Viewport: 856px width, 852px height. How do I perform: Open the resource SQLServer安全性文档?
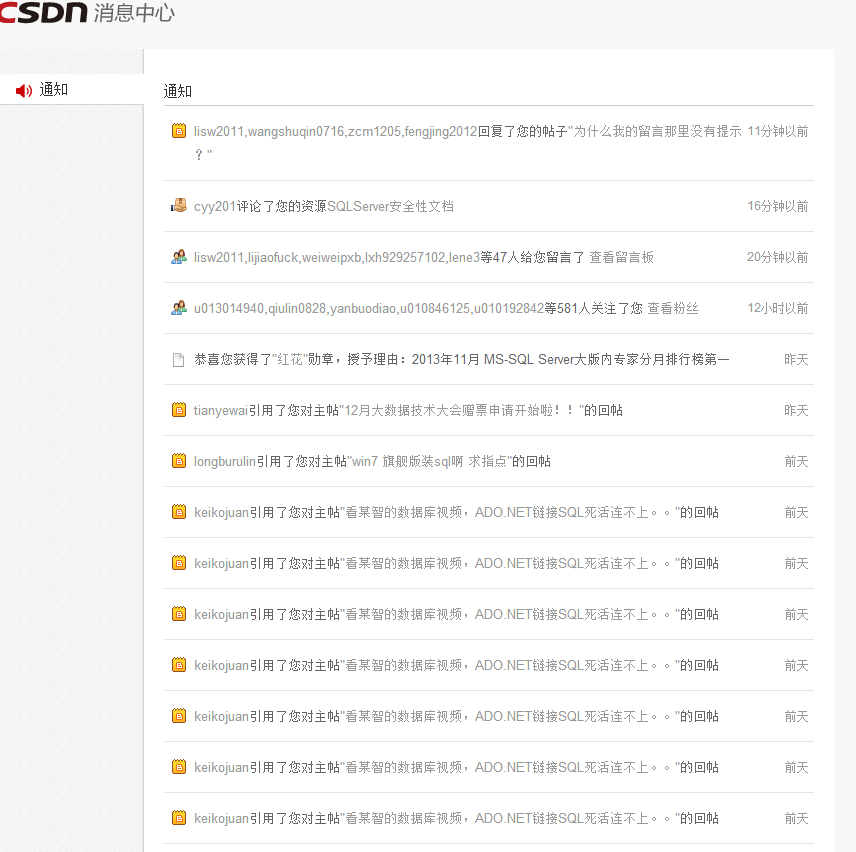[390, 206]
